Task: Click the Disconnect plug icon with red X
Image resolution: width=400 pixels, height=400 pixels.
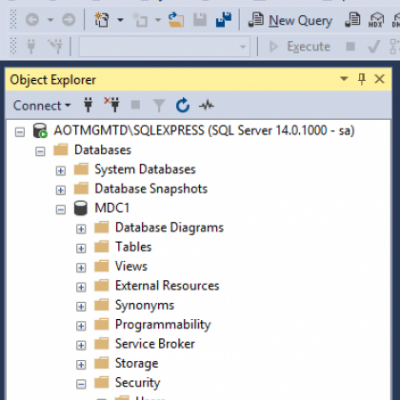Action: point(112,105)
